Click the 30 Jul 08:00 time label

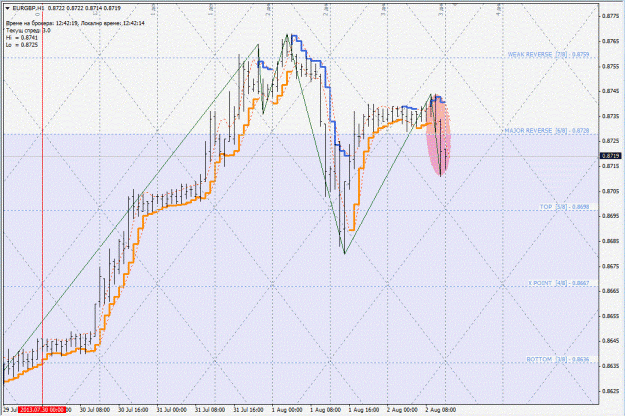coord(95,410)
